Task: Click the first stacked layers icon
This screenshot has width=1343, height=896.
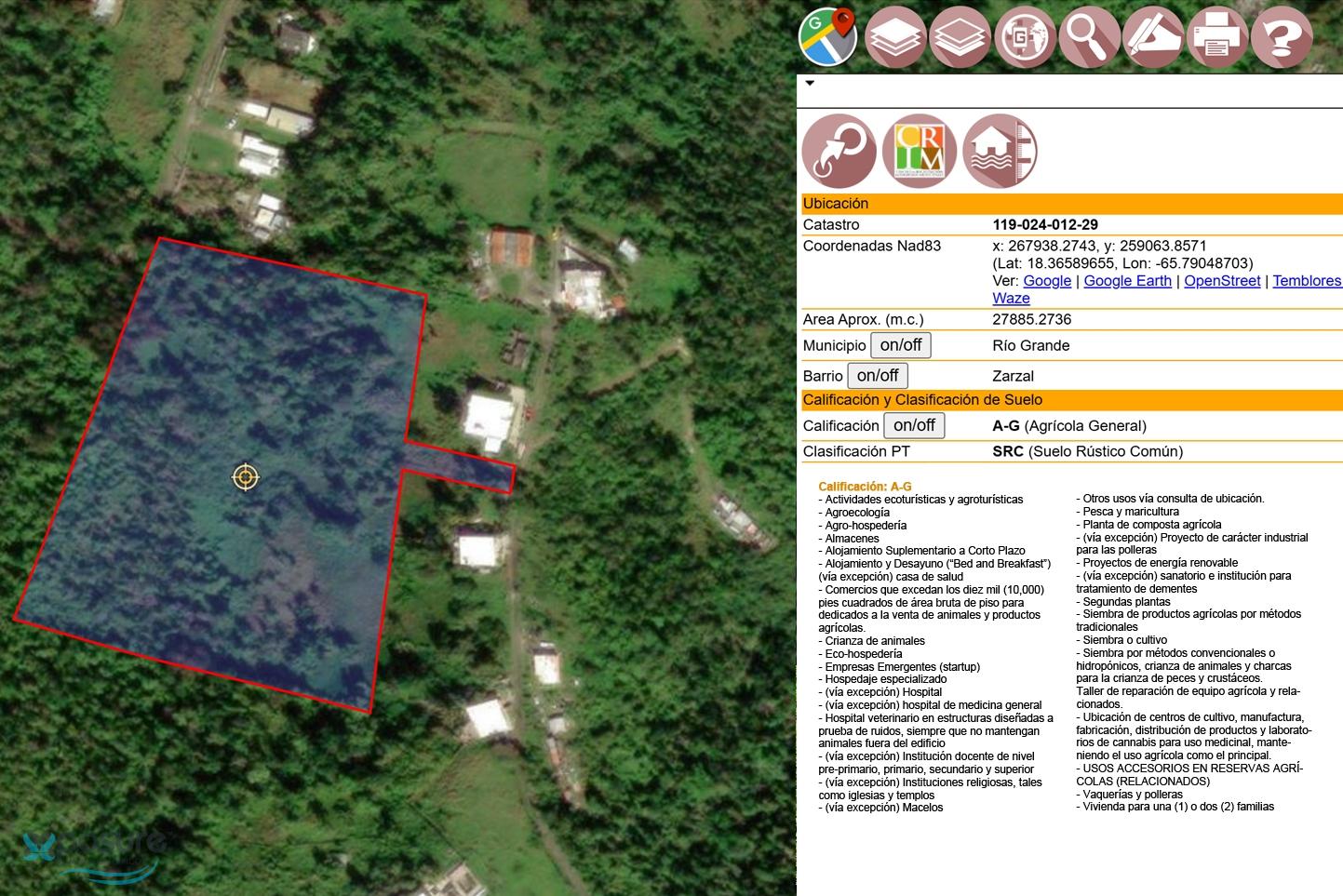Action: pos(894,37)
